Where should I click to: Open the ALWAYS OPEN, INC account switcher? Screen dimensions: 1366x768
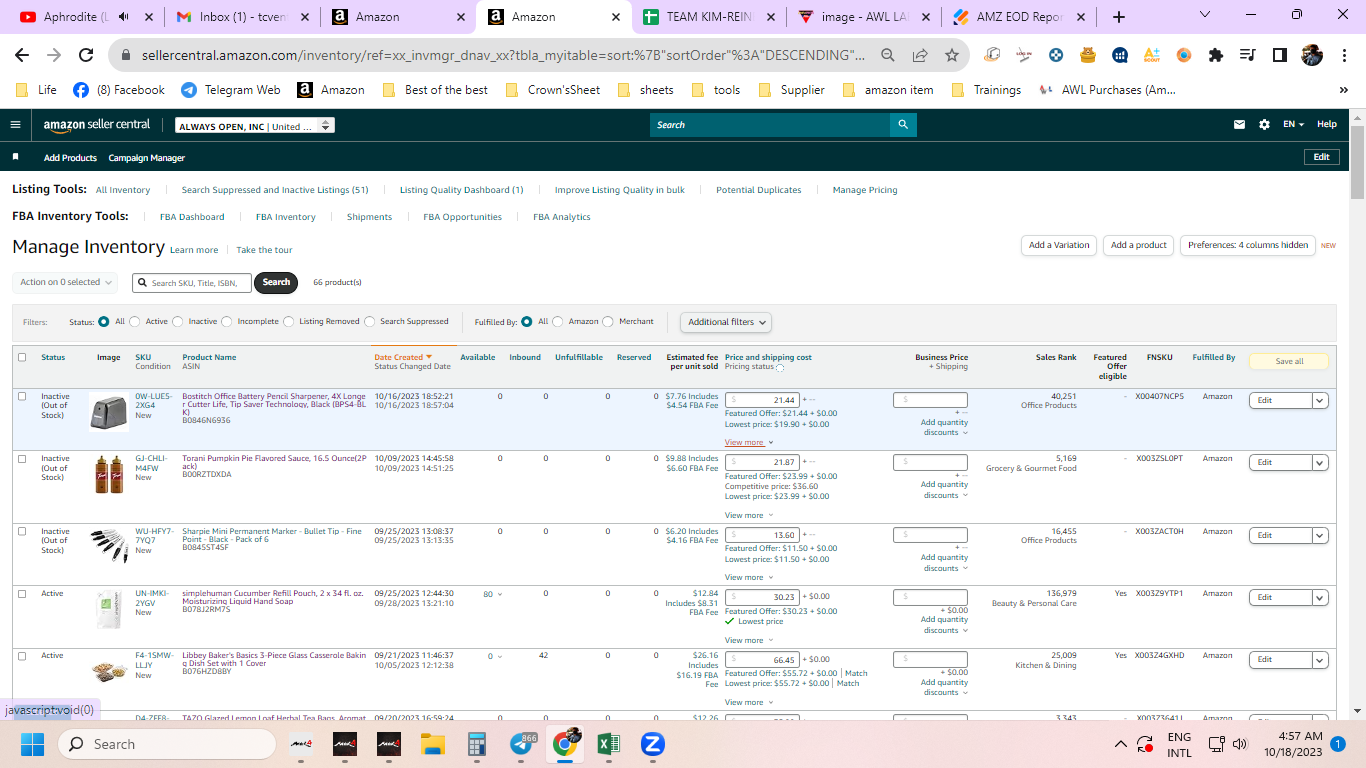point(255,126)
